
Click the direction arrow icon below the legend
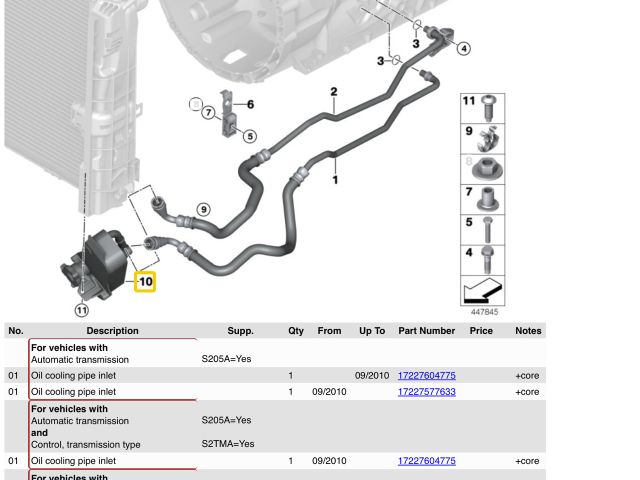point(482,292)
